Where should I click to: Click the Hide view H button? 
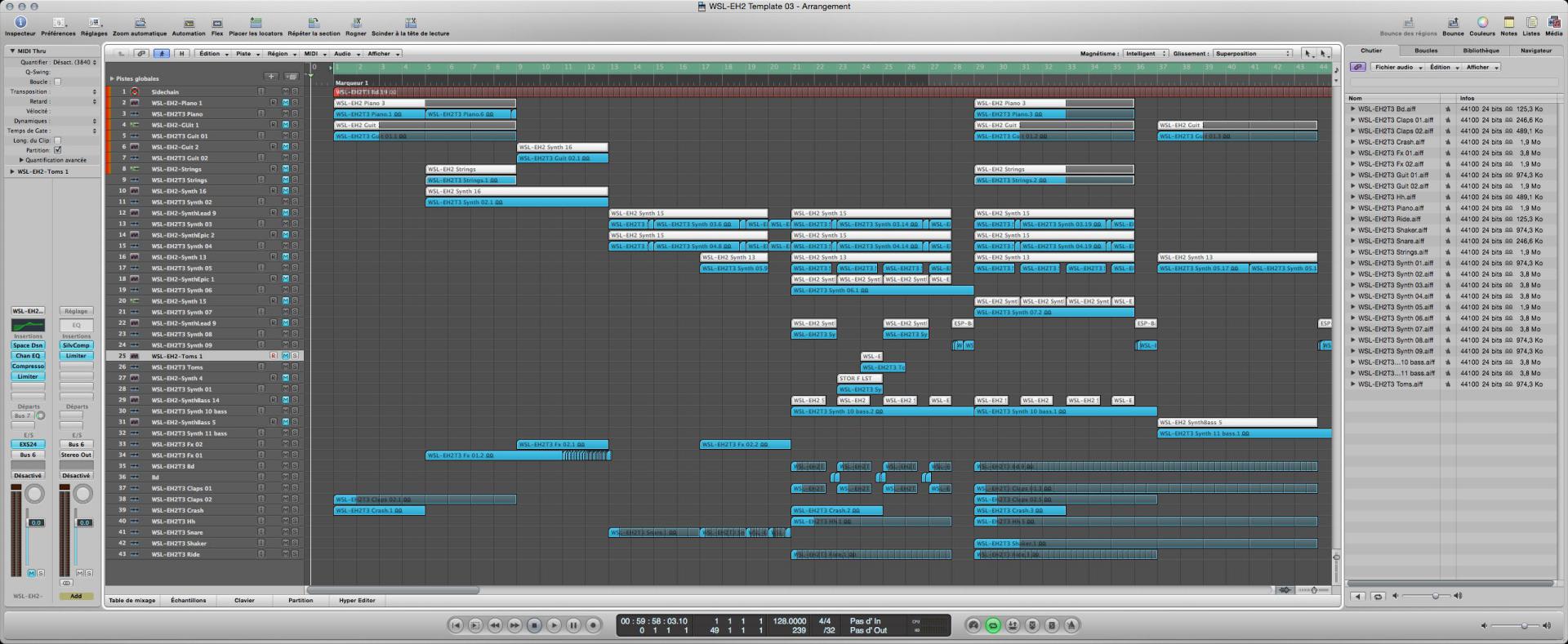click(181, 54)
